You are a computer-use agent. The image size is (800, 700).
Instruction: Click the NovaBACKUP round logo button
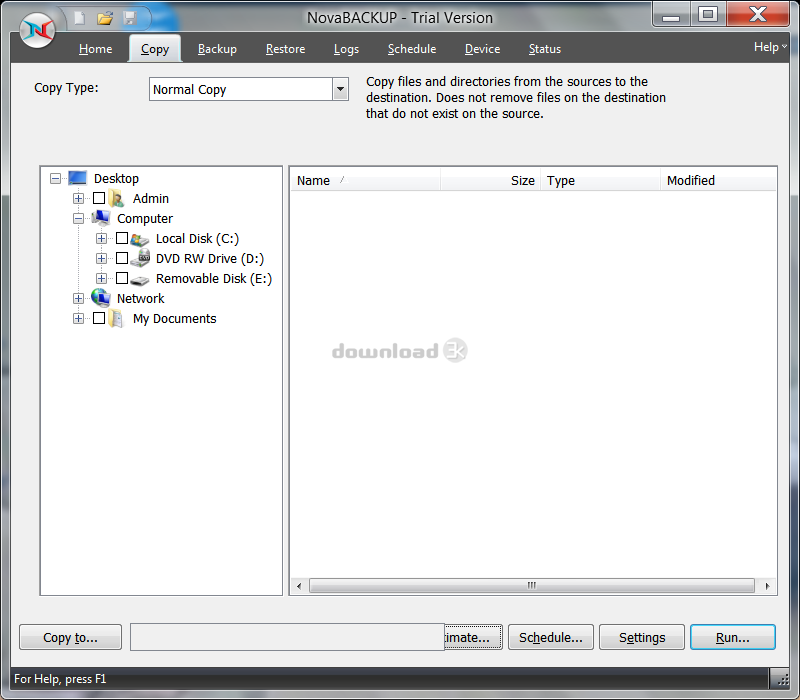pos(37,30)
